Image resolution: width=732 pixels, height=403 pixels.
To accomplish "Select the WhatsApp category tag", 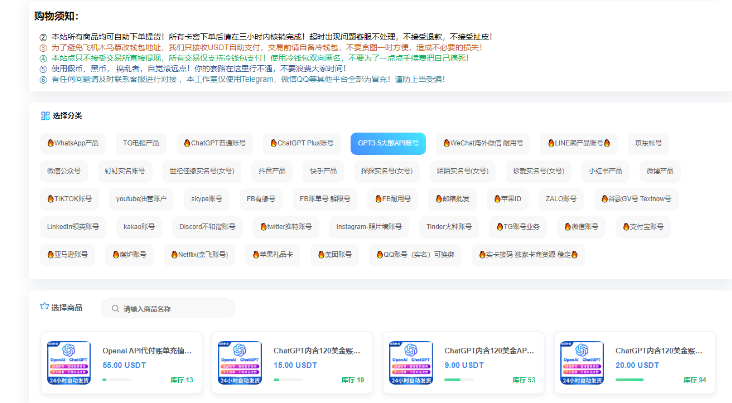I will tap(73, 143).
